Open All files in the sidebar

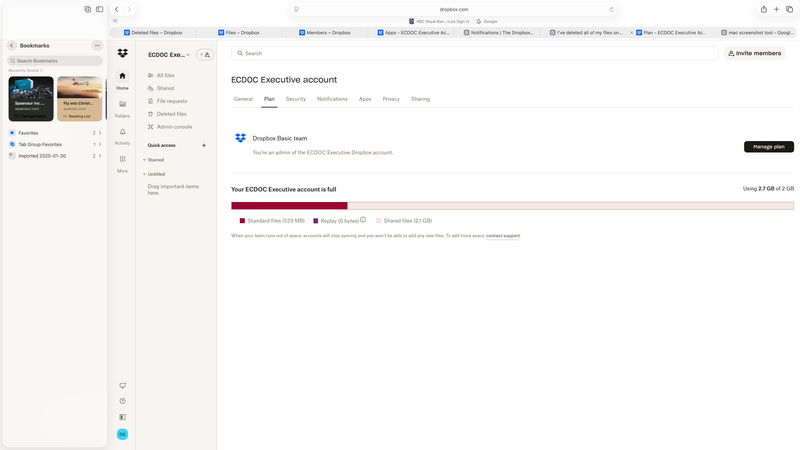tap(165, 75)
